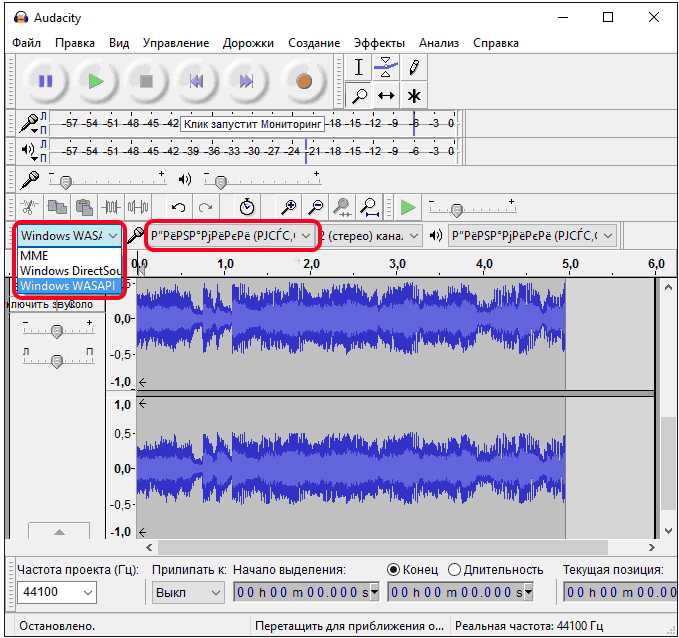This screenshot has width=679, height=638.
Task: Click the track pan slider
Action: (x=58, y=359)
